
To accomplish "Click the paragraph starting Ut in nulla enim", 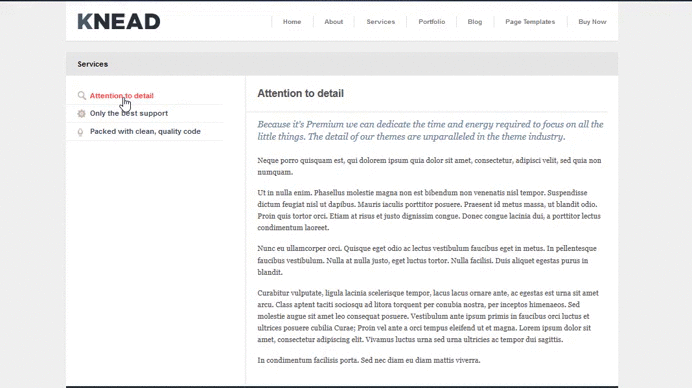I will [x=429, y=210].
